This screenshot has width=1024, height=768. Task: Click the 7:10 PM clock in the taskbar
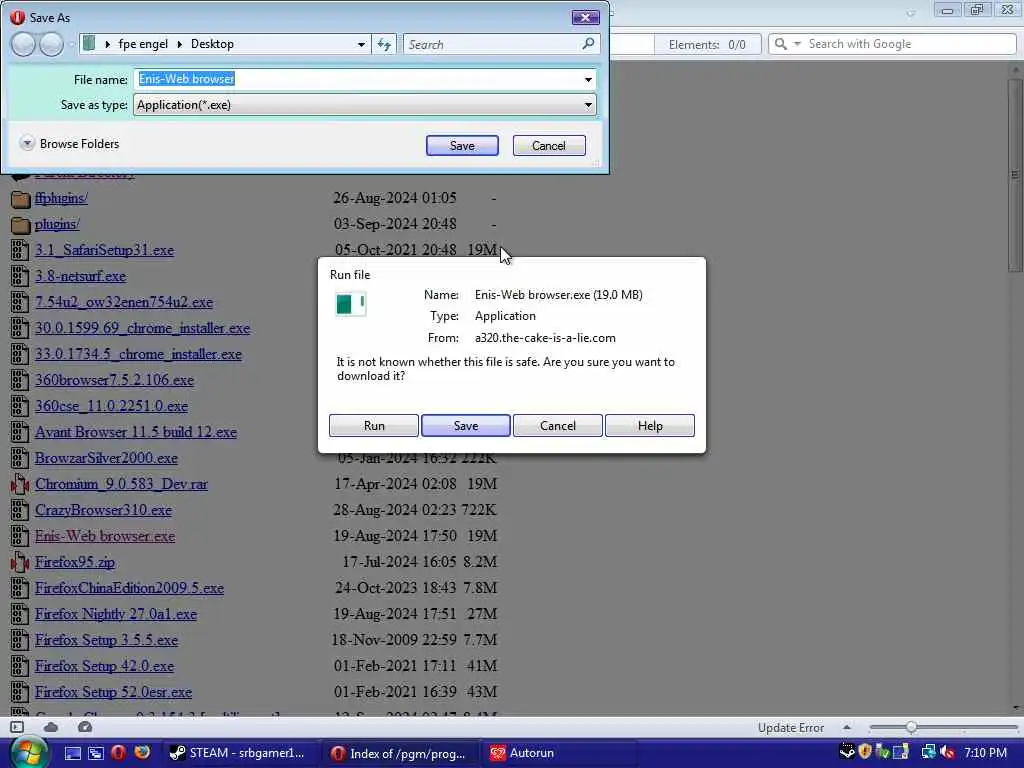pyautogui.click(x=985, y=752)
